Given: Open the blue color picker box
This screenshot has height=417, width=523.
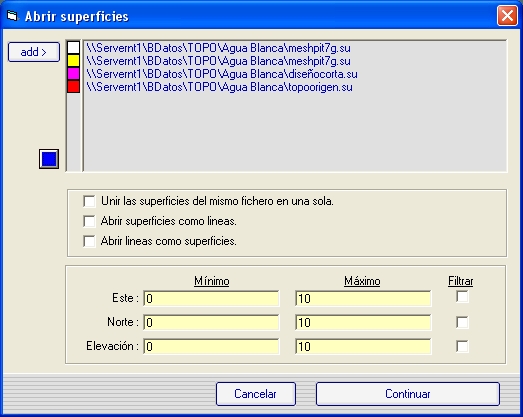Looking at the screenshot, I should 49,159.
